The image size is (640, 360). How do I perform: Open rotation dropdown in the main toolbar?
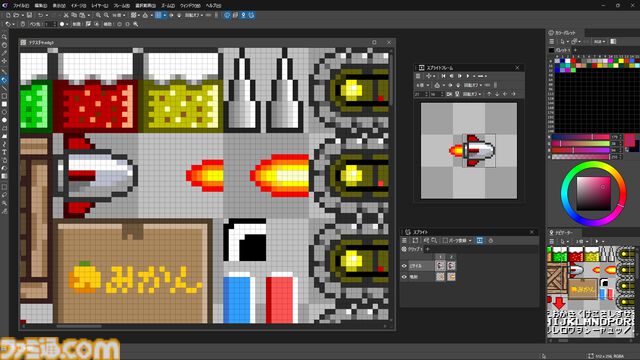click(194, 15)
